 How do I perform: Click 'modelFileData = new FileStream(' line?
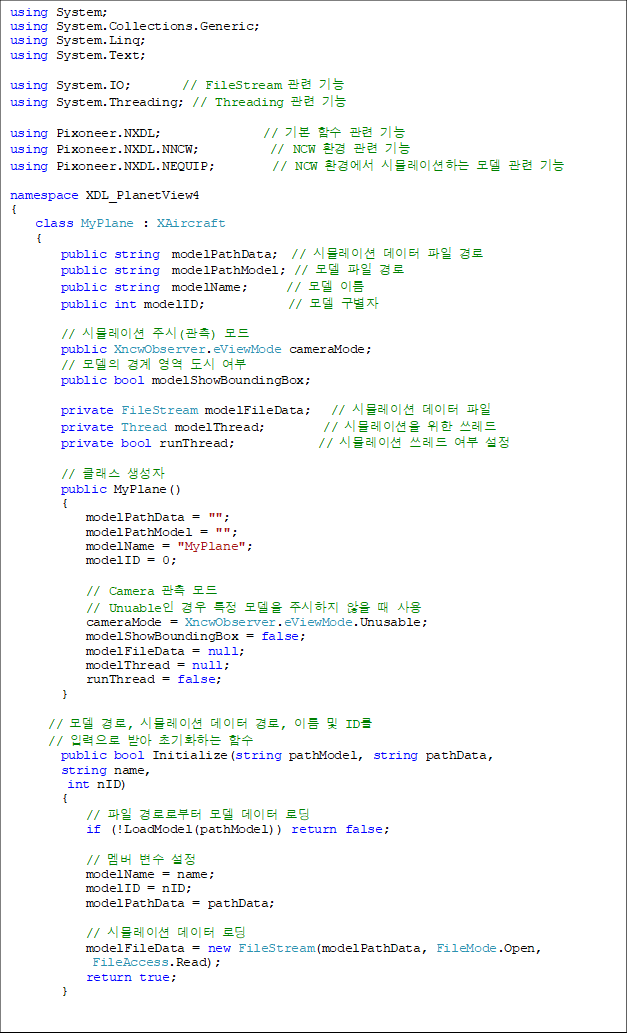pos(314,949)
